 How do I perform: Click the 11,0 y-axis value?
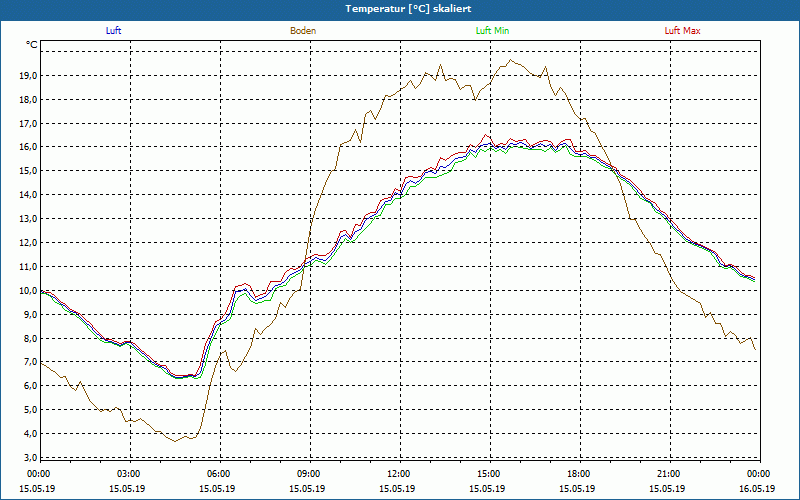pos(27,267)
